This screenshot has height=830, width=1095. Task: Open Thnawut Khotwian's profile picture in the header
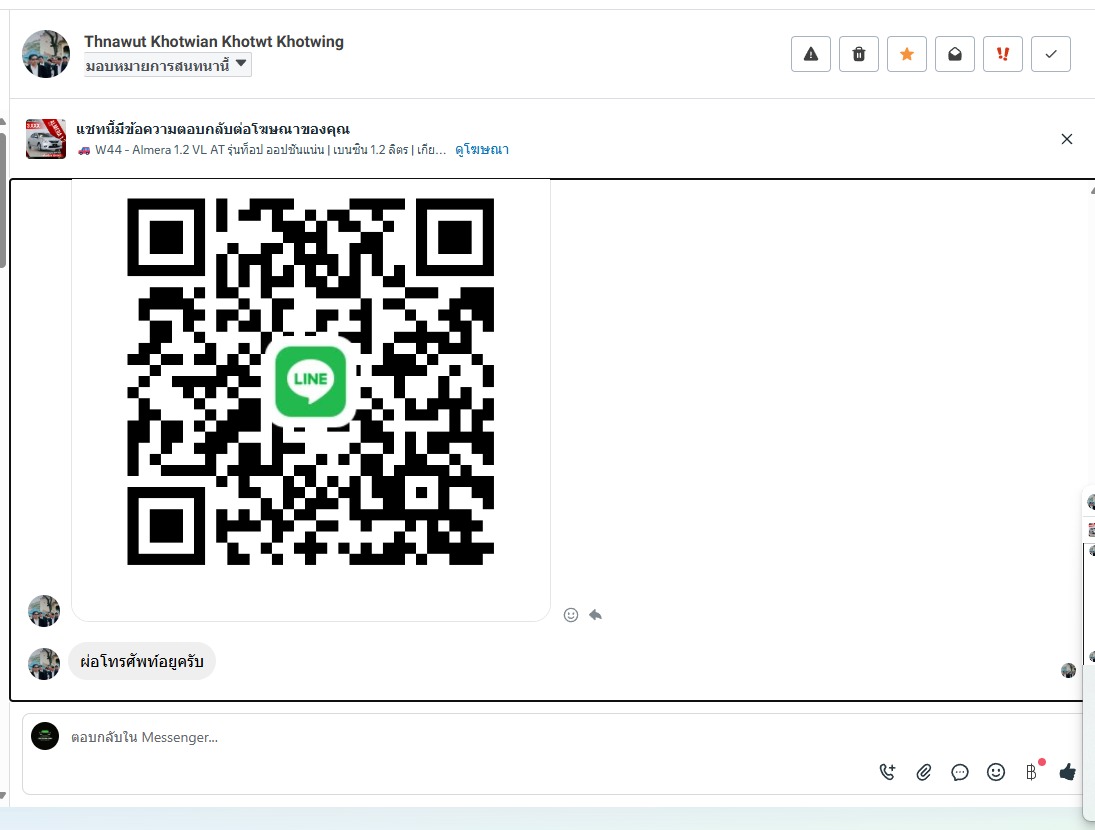[46, 54]
